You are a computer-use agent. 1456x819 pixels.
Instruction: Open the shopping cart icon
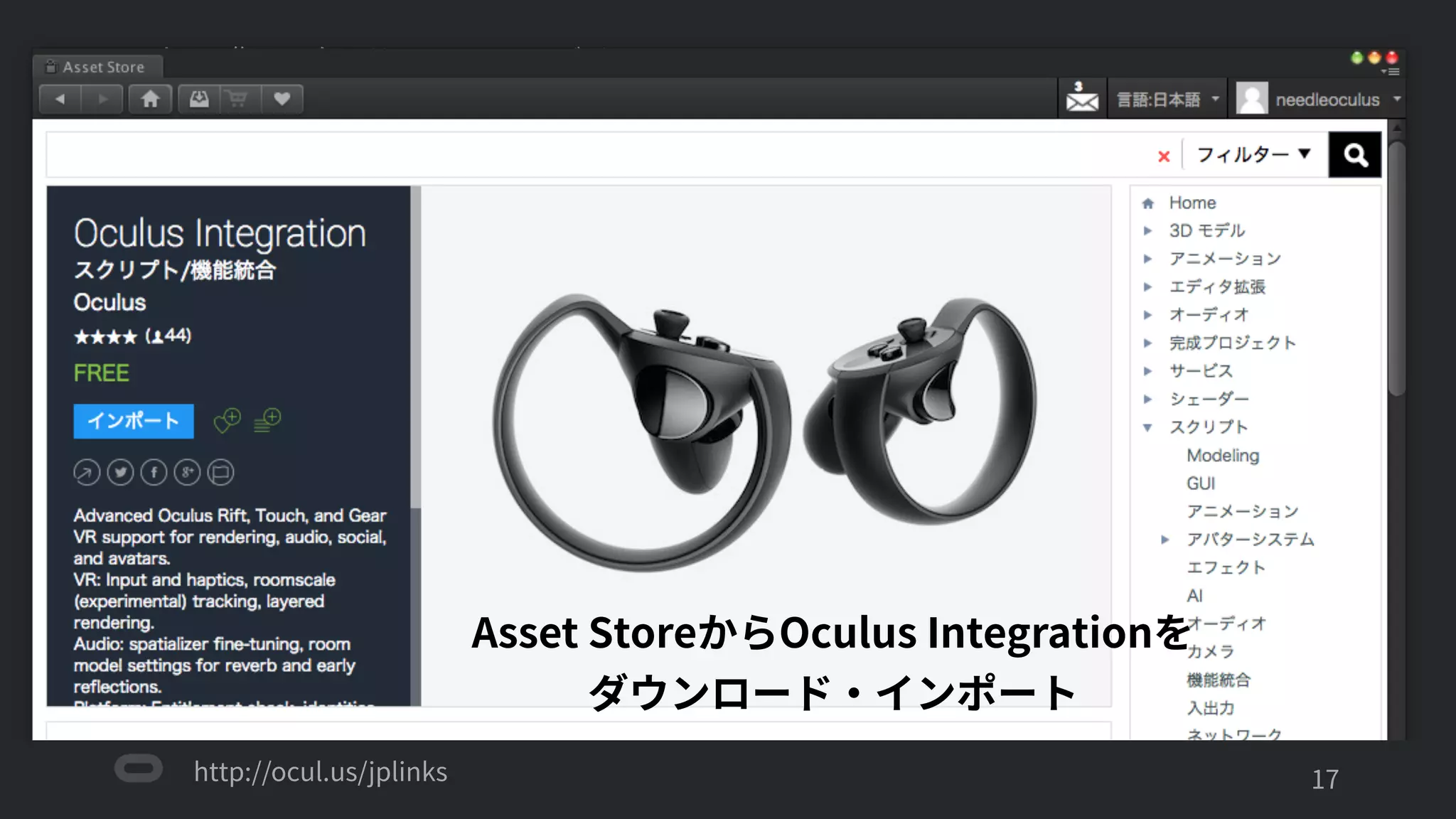click(237, 99)
